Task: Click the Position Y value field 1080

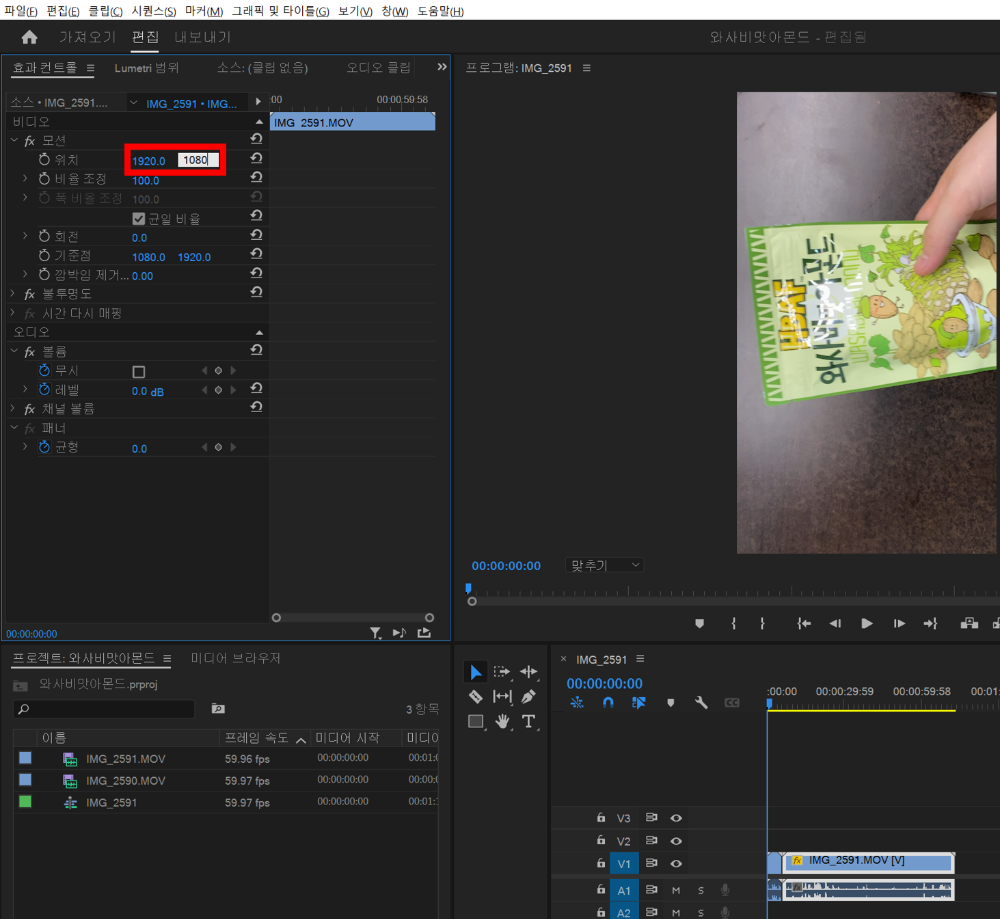Action: tap(198, 160)
